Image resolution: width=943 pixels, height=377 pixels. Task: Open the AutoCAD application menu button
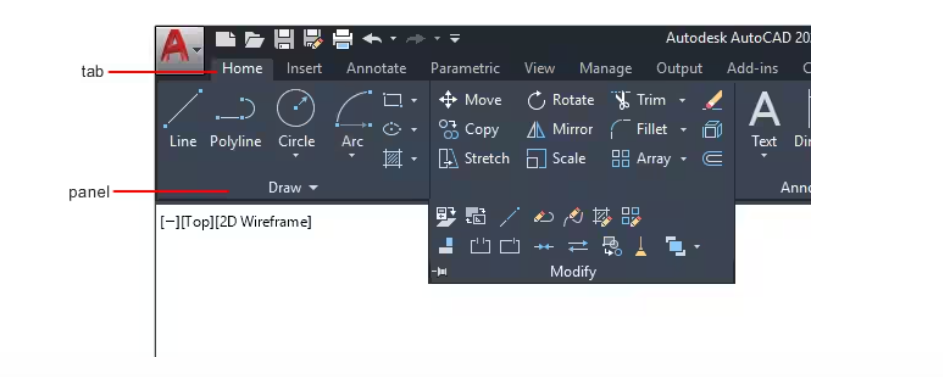point(180,51)
